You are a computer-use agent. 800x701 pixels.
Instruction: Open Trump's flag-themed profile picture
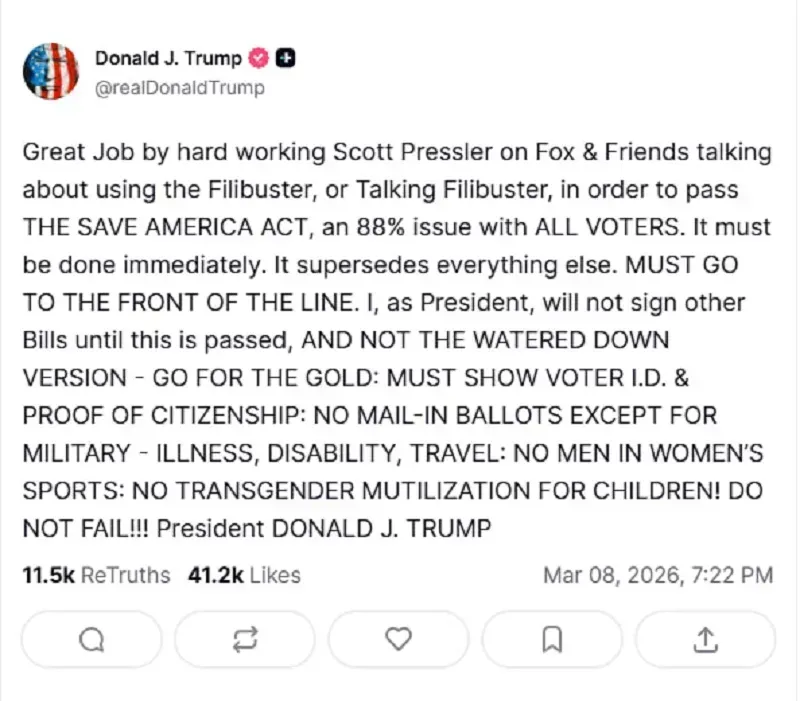pyautogui.click(x=51, y=71)
